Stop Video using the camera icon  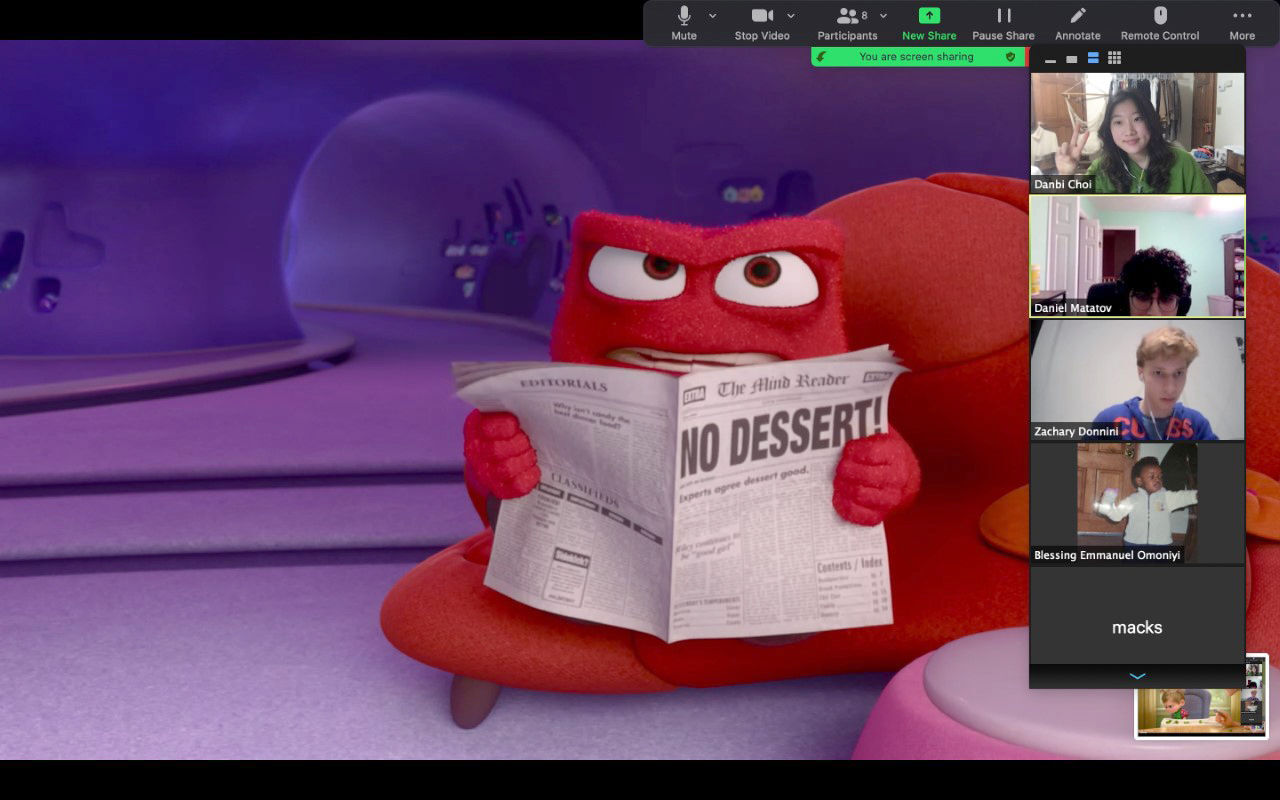762,23
